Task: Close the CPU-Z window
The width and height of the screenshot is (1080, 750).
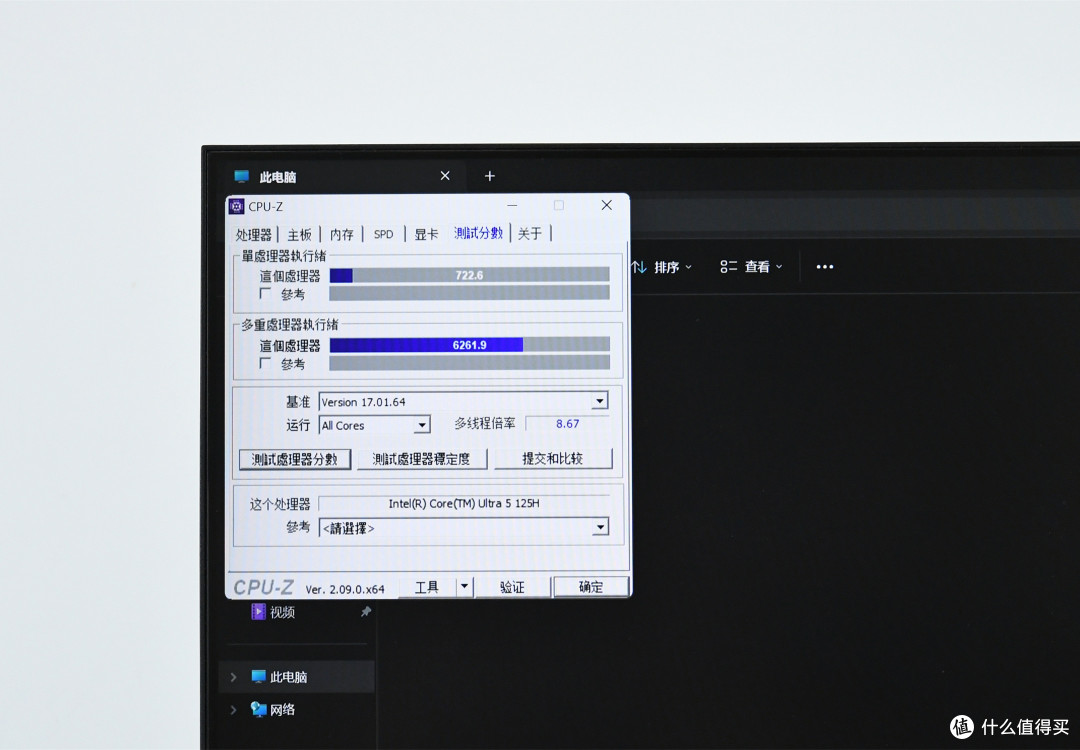Action: click(606, 205)
